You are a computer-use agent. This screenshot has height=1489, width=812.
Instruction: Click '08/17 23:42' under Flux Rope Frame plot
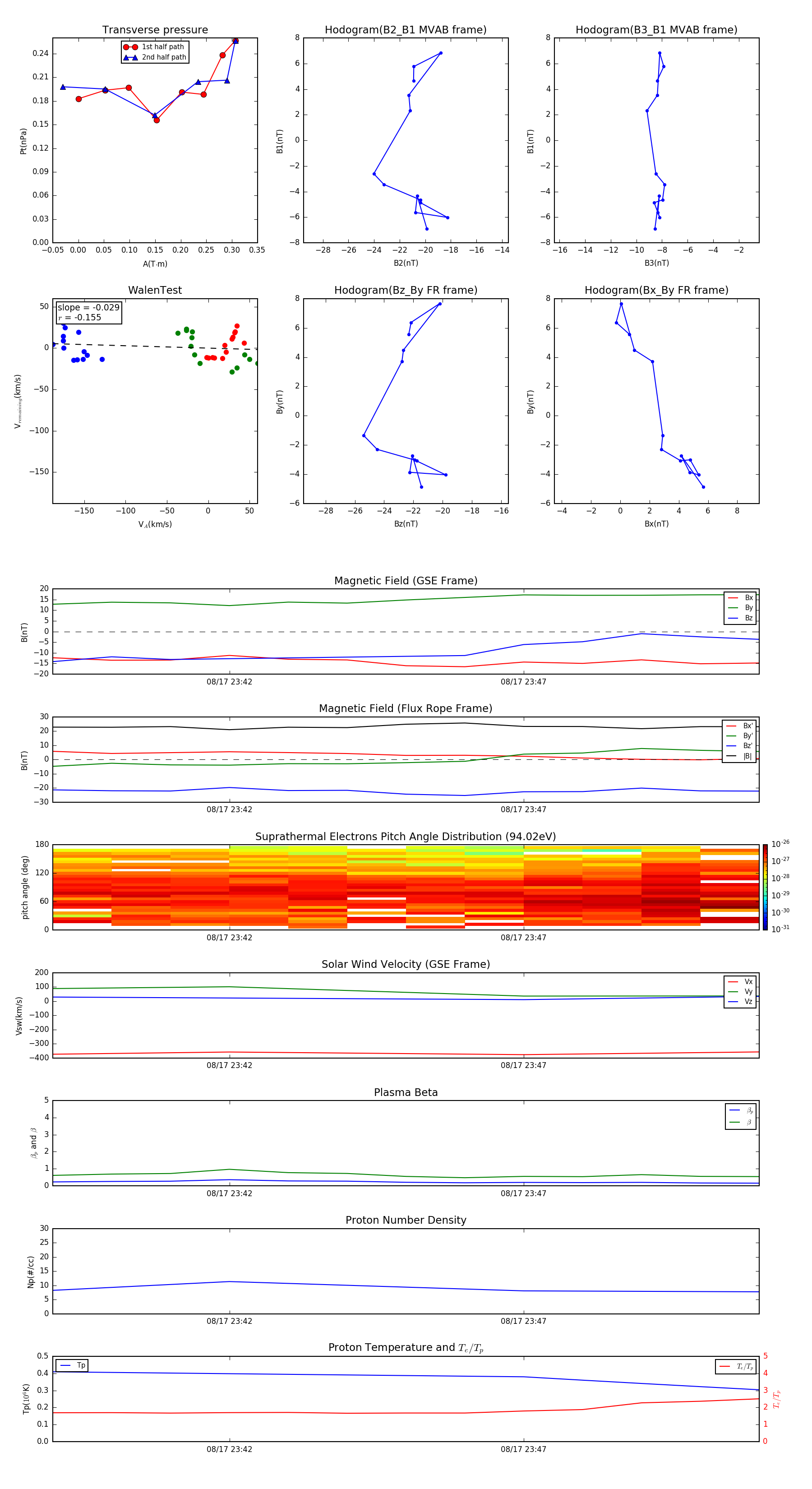click(x=230, y=810)
